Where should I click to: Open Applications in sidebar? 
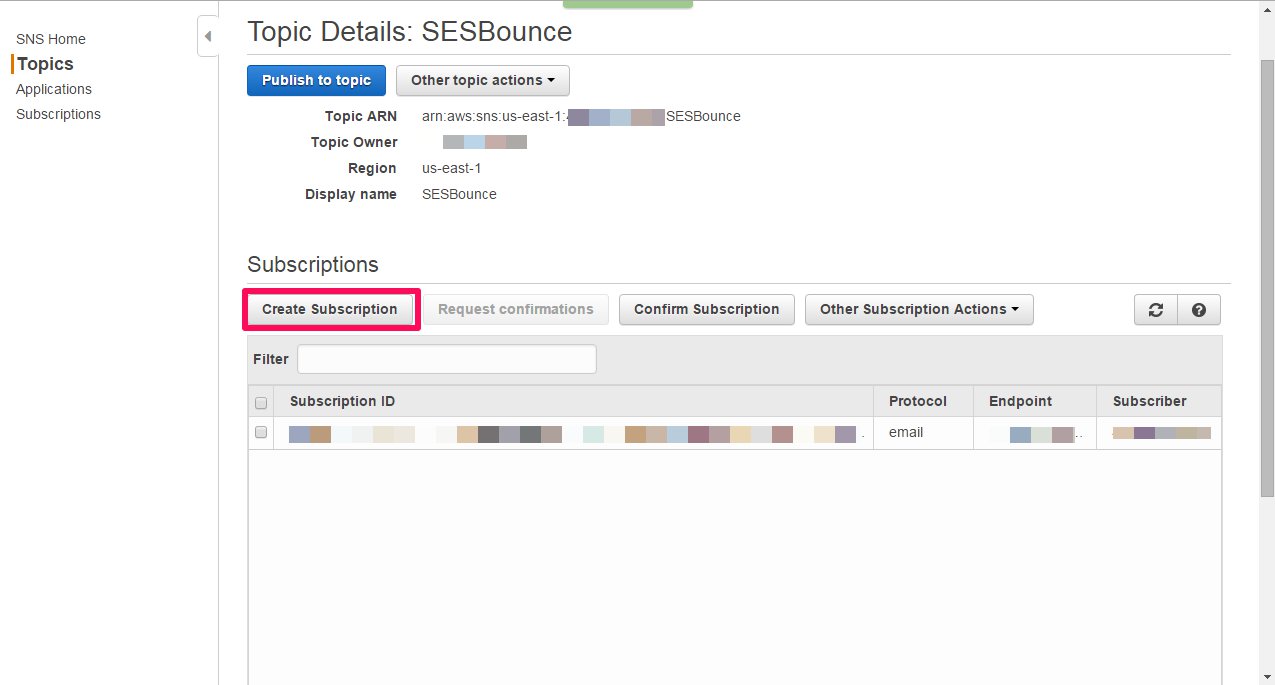[x=54, y=89]
